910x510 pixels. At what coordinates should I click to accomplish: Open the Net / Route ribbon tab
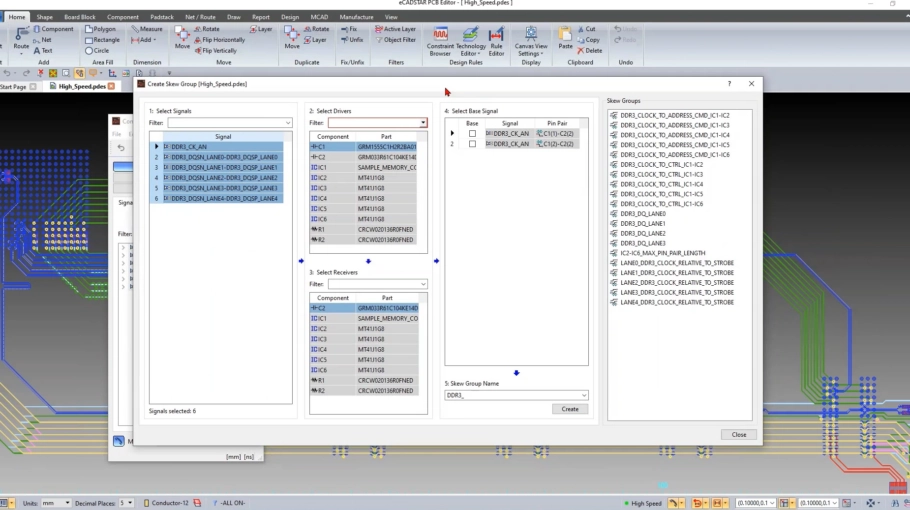[200, 17]
